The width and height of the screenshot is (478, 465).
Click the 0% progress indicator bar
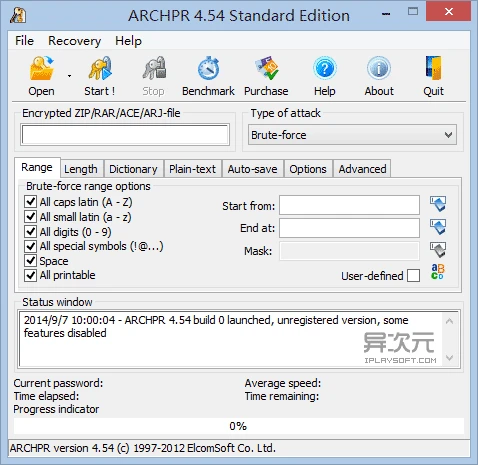click(x=239, y=426)
